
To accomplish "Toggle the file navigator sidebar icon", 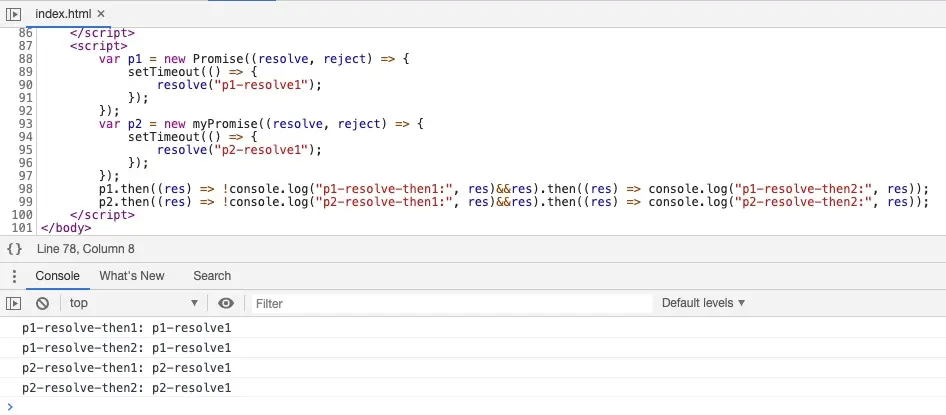I will tap(13, 13).
